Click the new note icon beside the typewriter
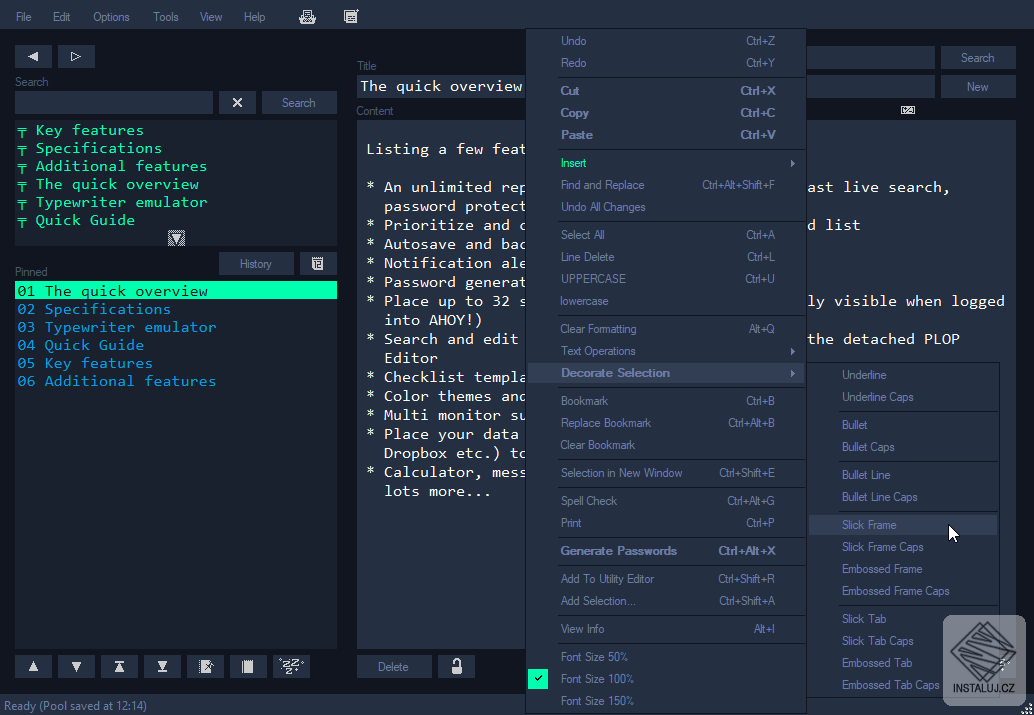The width and height of the screenshot is (1034, 715). coord(350,16)
